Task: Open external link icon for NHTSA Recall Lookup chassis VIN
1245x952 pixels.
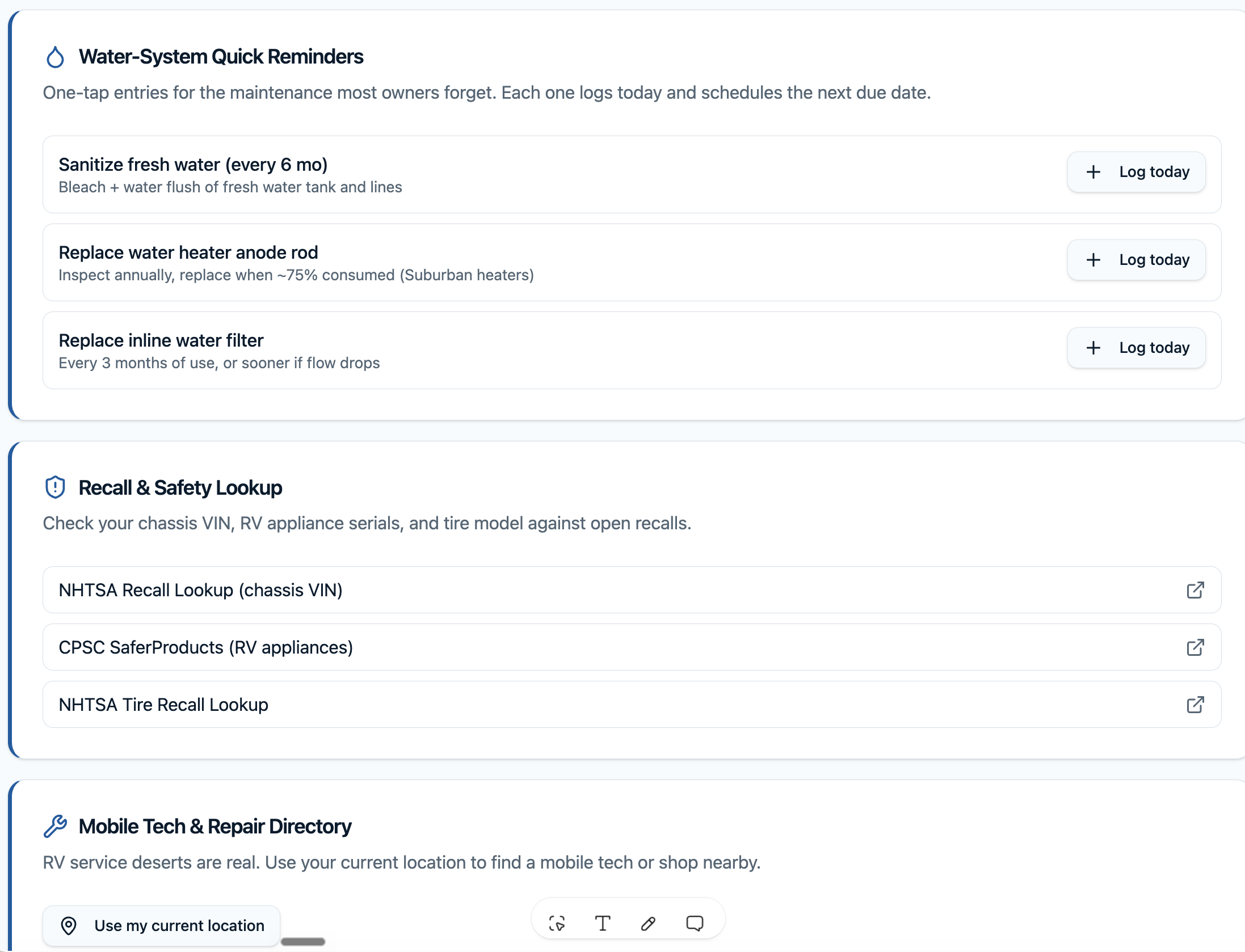Action: tap(1195, 590)
